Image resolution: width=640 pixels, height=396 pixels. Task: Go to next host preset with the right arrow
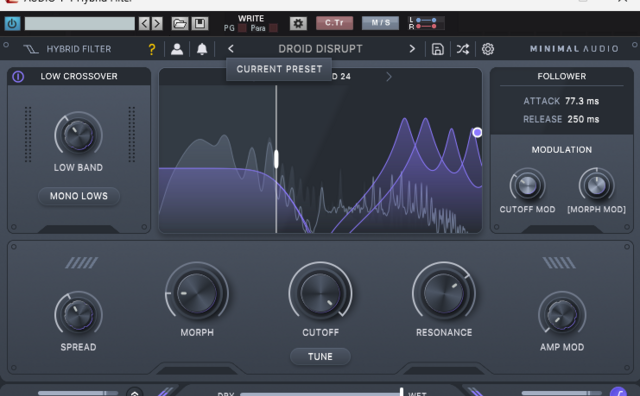[157, 24]
